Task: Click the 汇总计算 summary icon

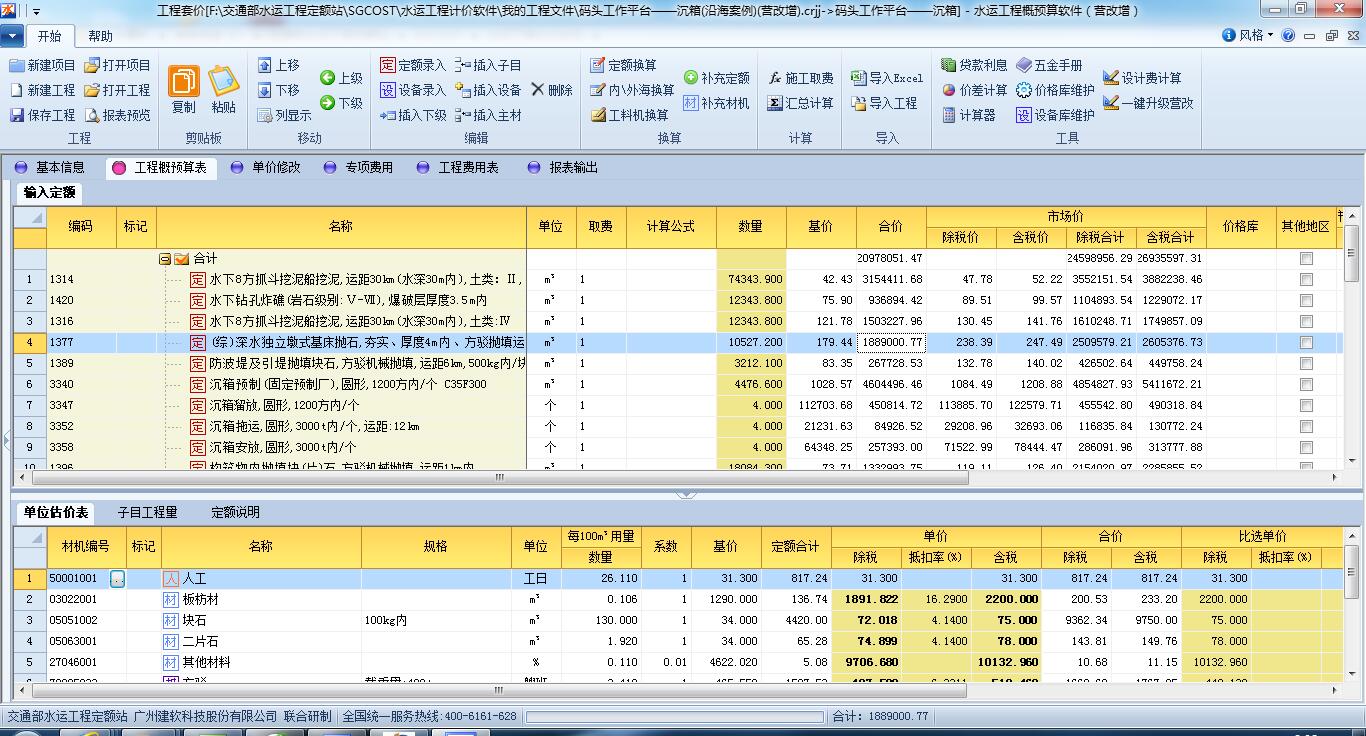Action: coord(775,103)
